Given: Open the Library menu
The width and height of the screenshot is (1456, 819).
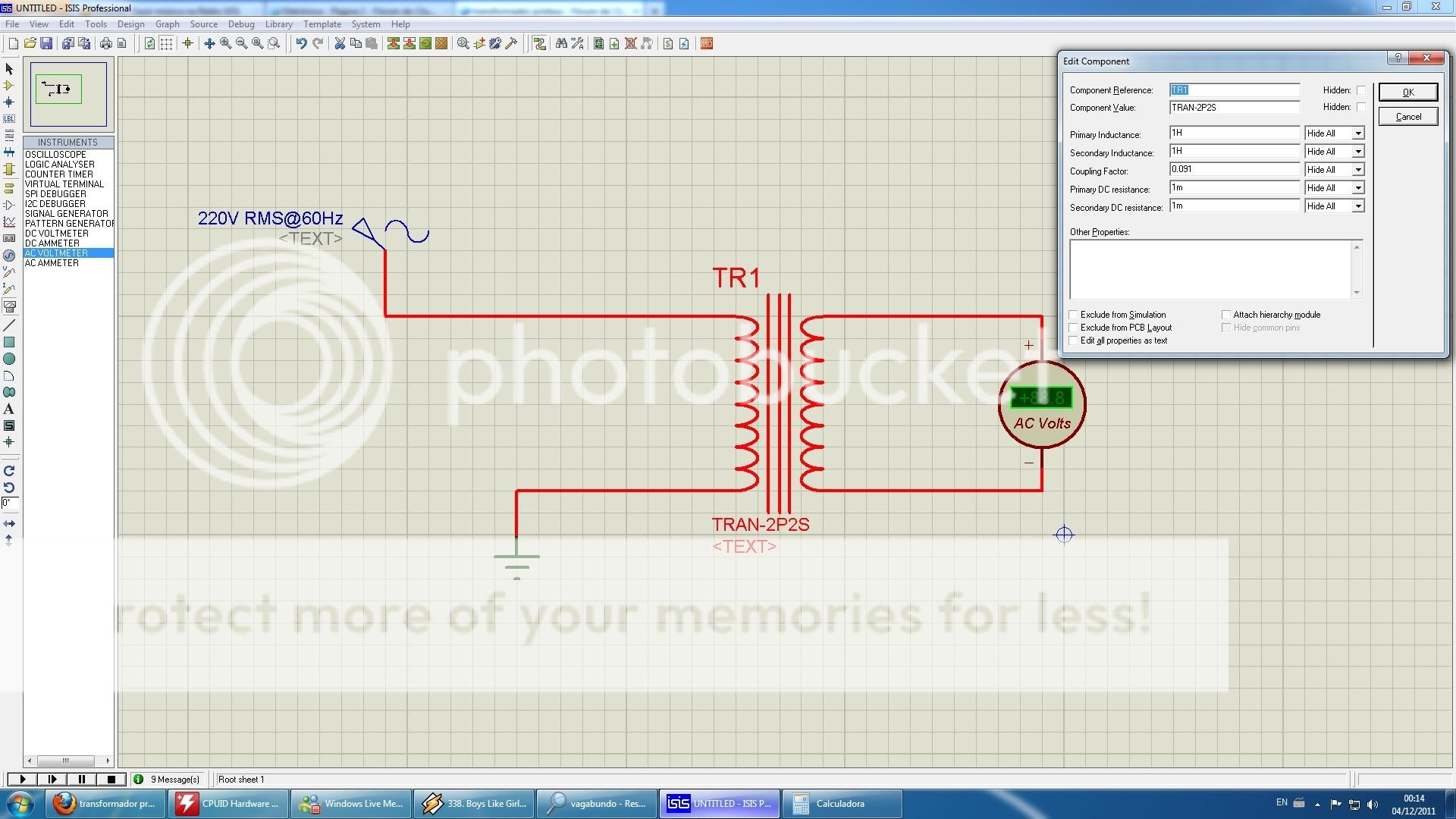Looking at the screenshot, I should point(278,24).
